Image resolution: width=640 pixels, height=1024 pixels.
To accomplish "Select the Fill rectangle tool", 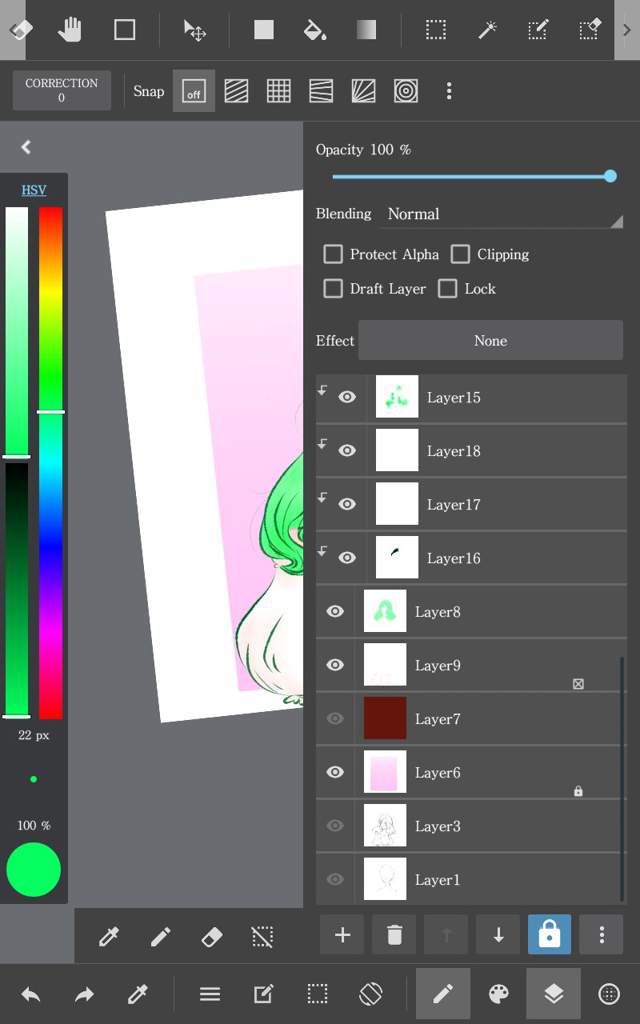I will click(x=264, y=30).
